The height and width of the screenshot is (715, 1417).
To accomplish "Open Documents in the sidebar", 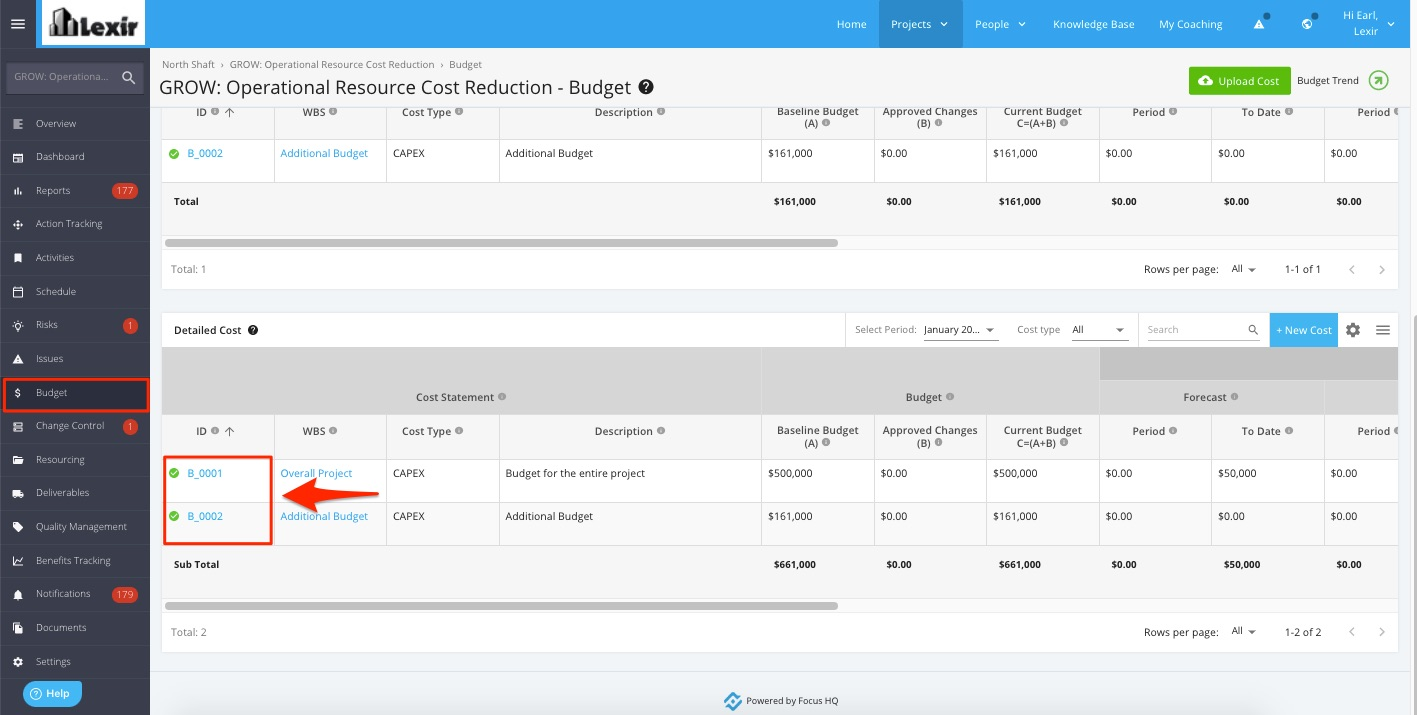I will tap(75, 628).
